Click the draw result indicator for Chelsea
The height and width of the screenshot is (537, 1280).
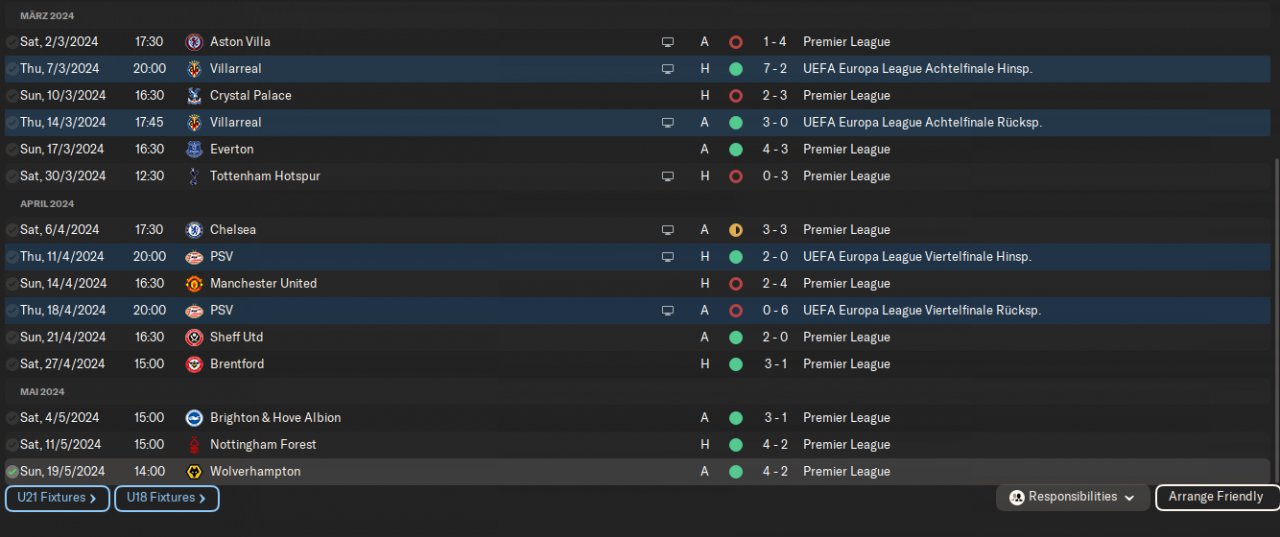point(736,230)
